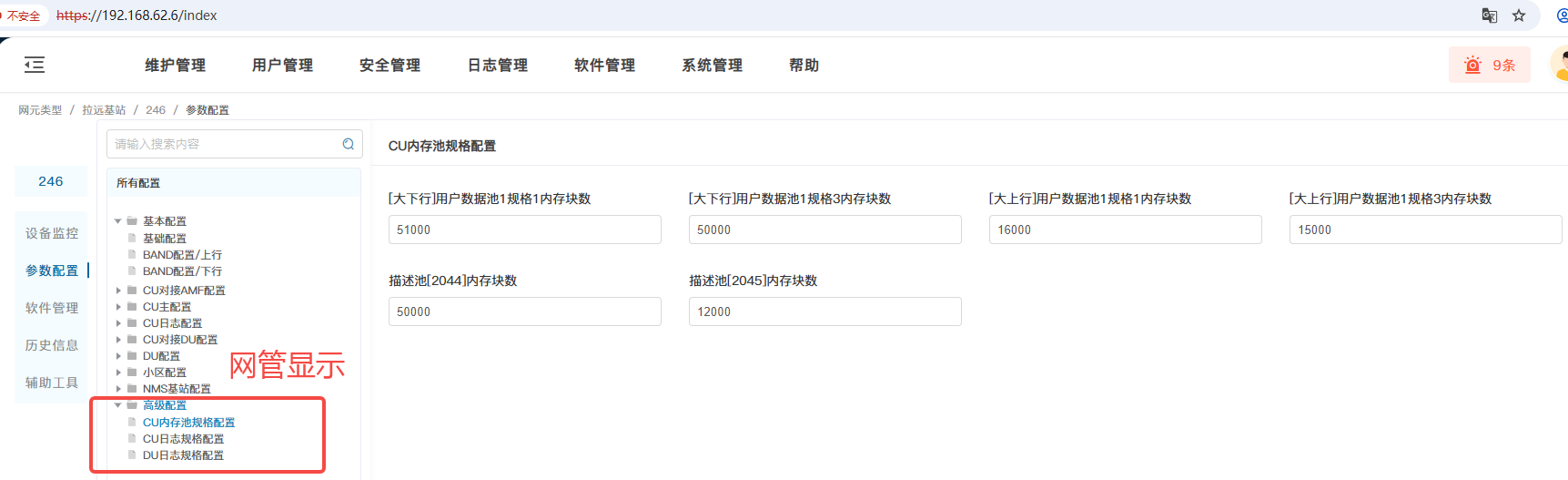This screenshot has height=480, width=1568.
Task: Edit 描述池[2044]内存块数 field
Action: point(525,311)
